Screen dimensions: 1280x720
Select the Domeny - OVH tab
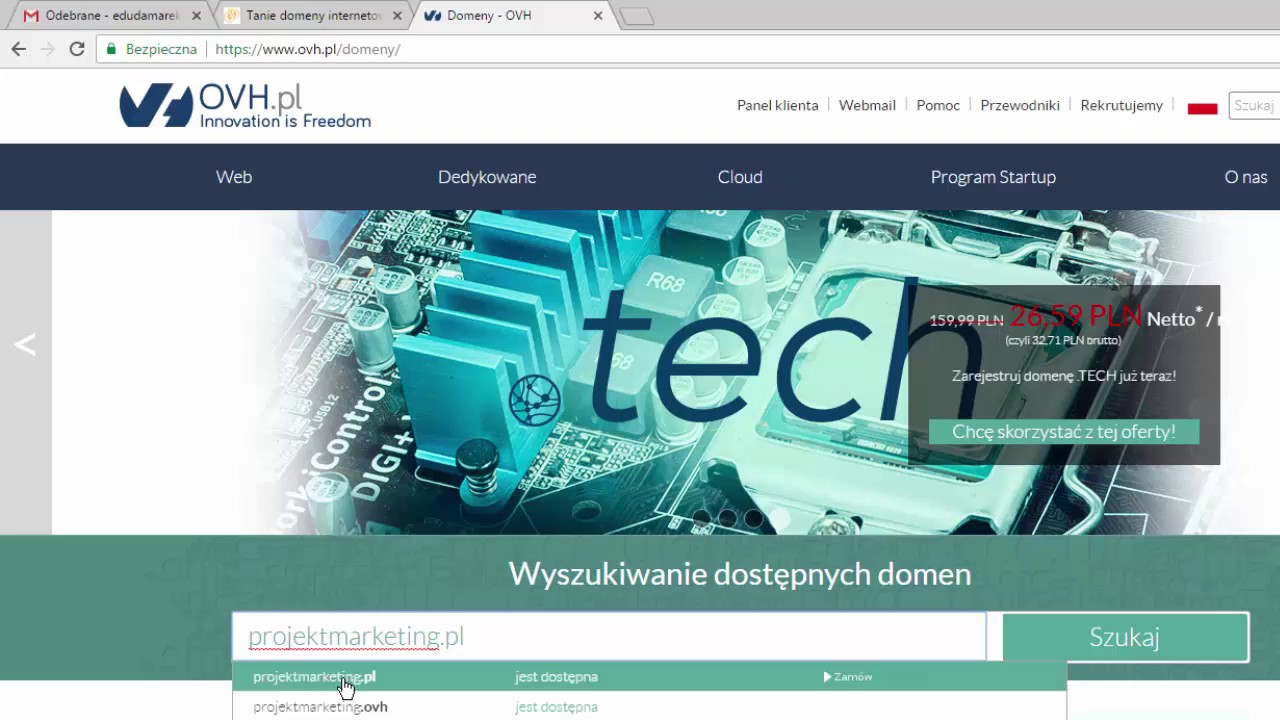(x=515, y=16)
